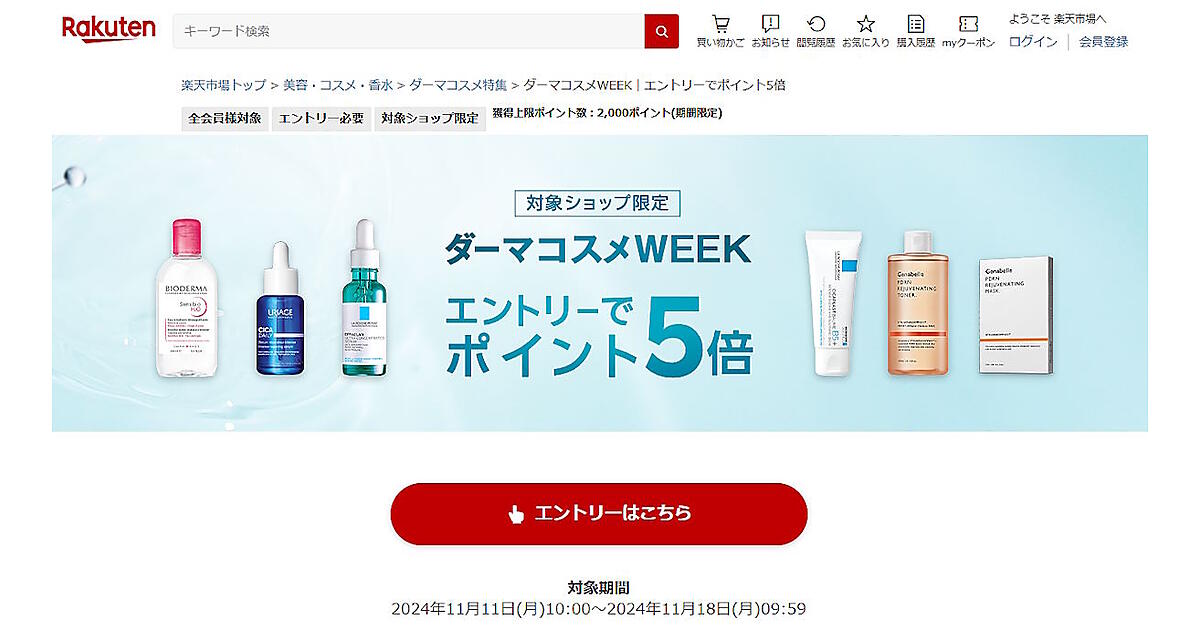Select the 全会員様対象 tag
1200x630 pixels.
click(x=225, y=118)
